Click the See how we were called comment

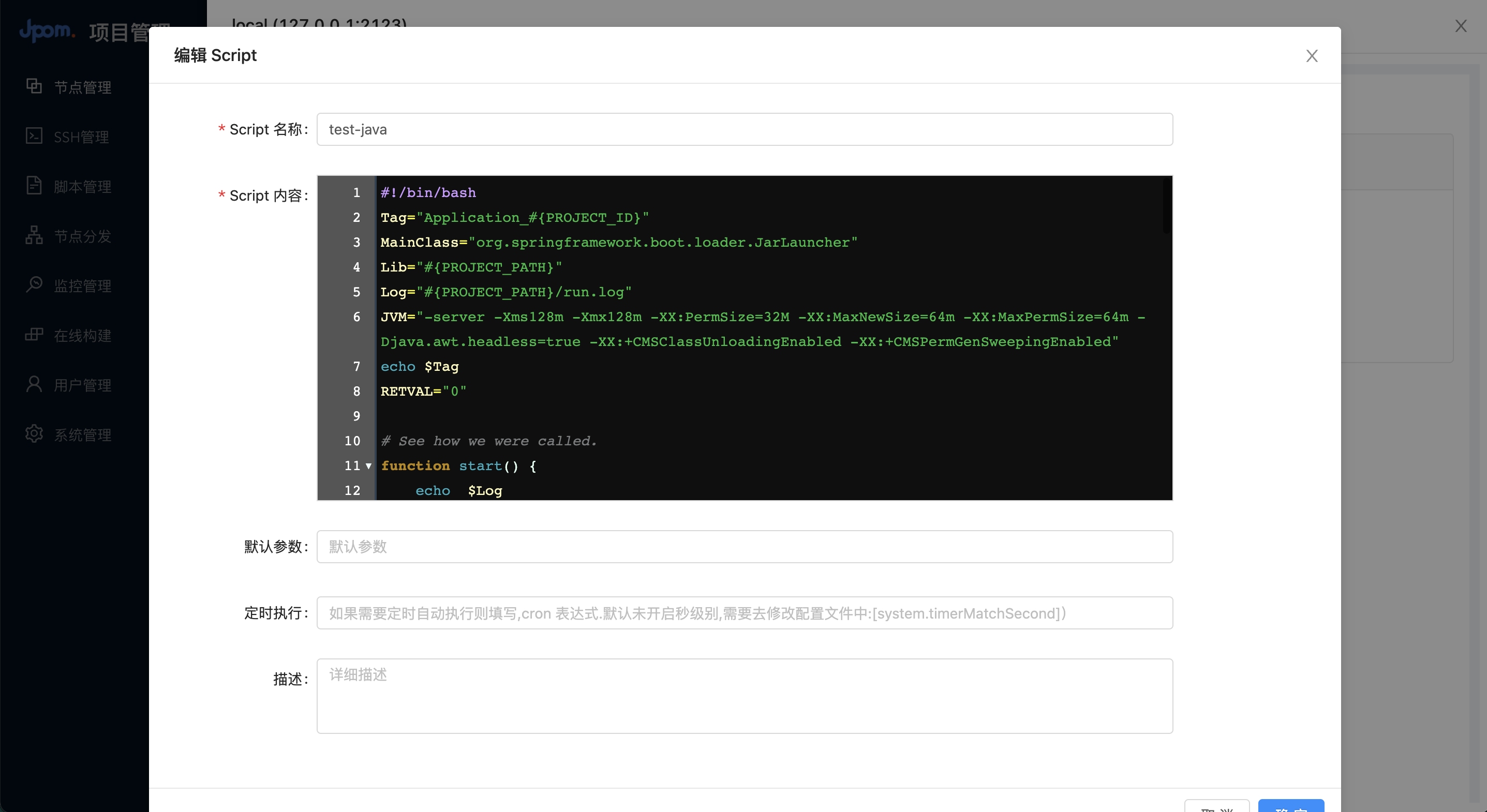[x=489, y=441]
